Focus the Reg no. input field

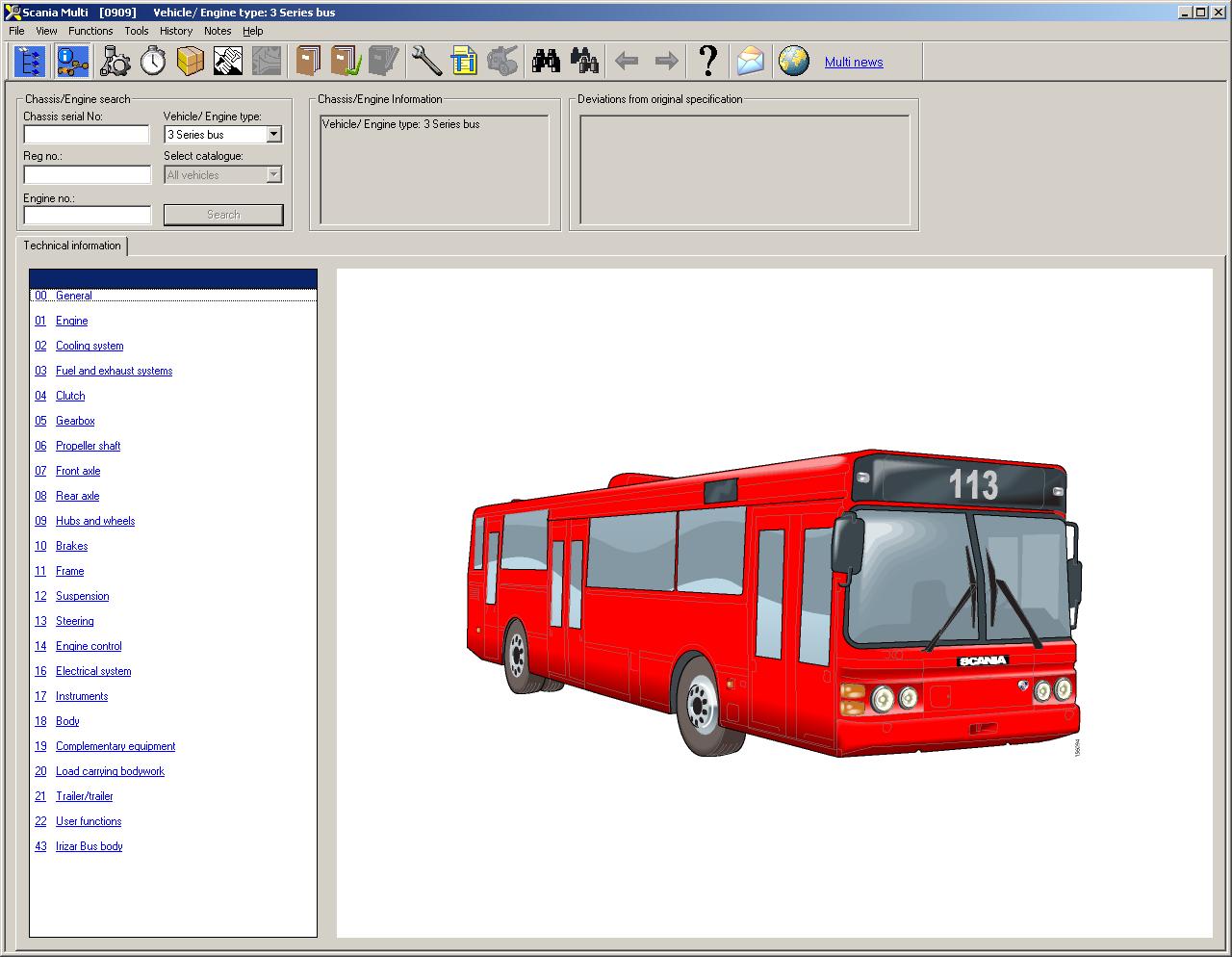(88, 174)
